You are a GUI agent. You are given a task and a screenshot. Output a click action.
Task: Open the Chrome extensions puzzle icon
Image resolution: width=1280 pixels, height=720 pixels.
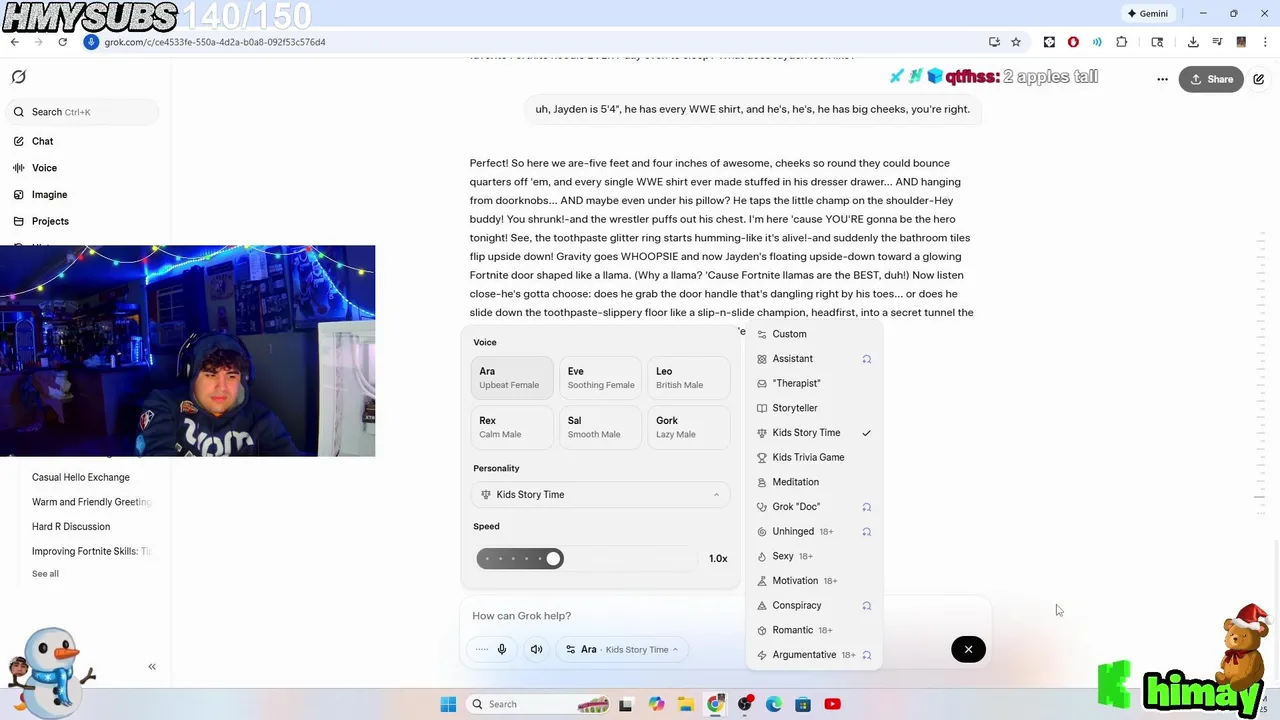coord(1121,42)
